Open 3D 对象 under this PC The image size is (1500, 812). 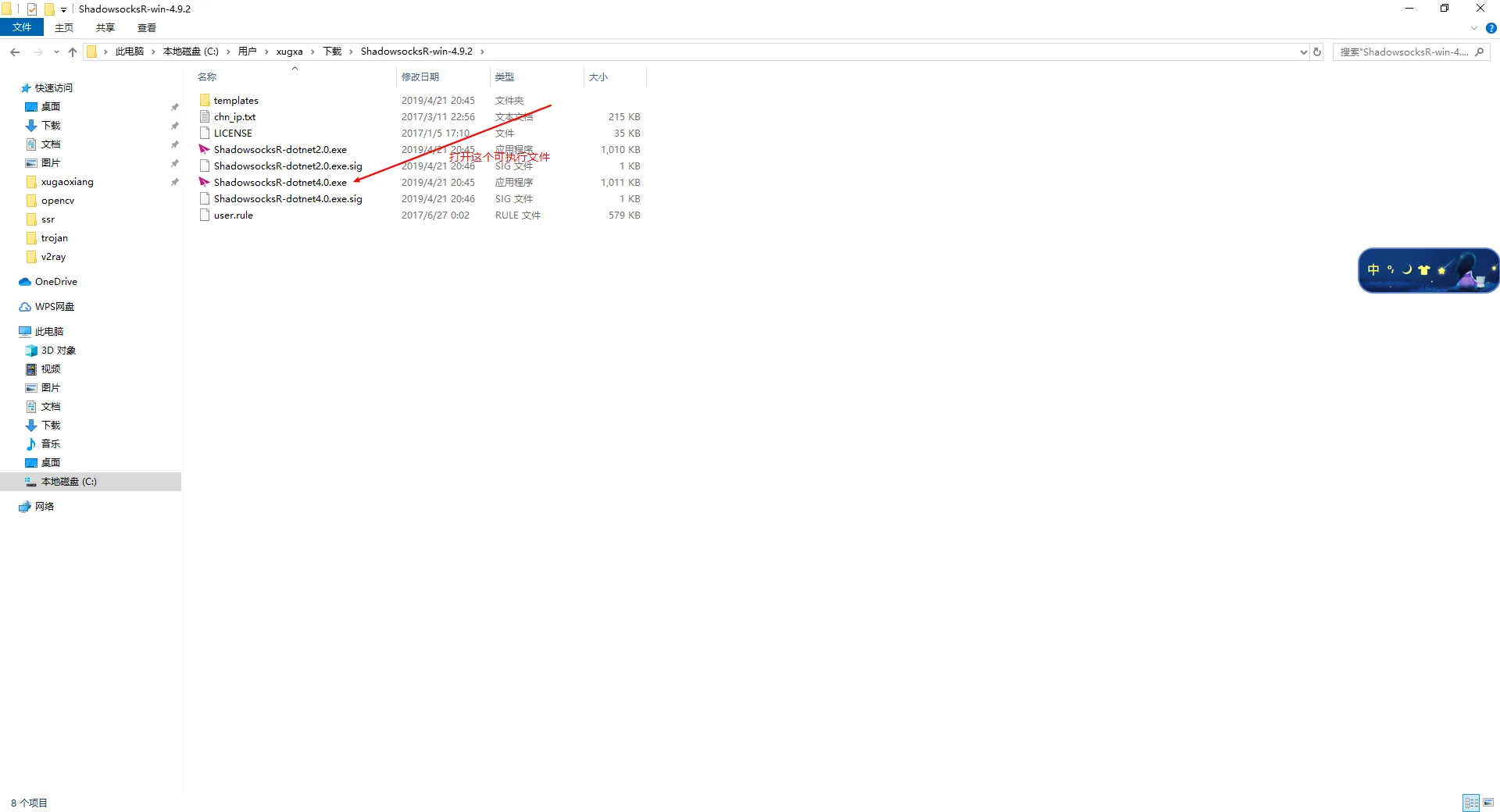coord(59,351)
